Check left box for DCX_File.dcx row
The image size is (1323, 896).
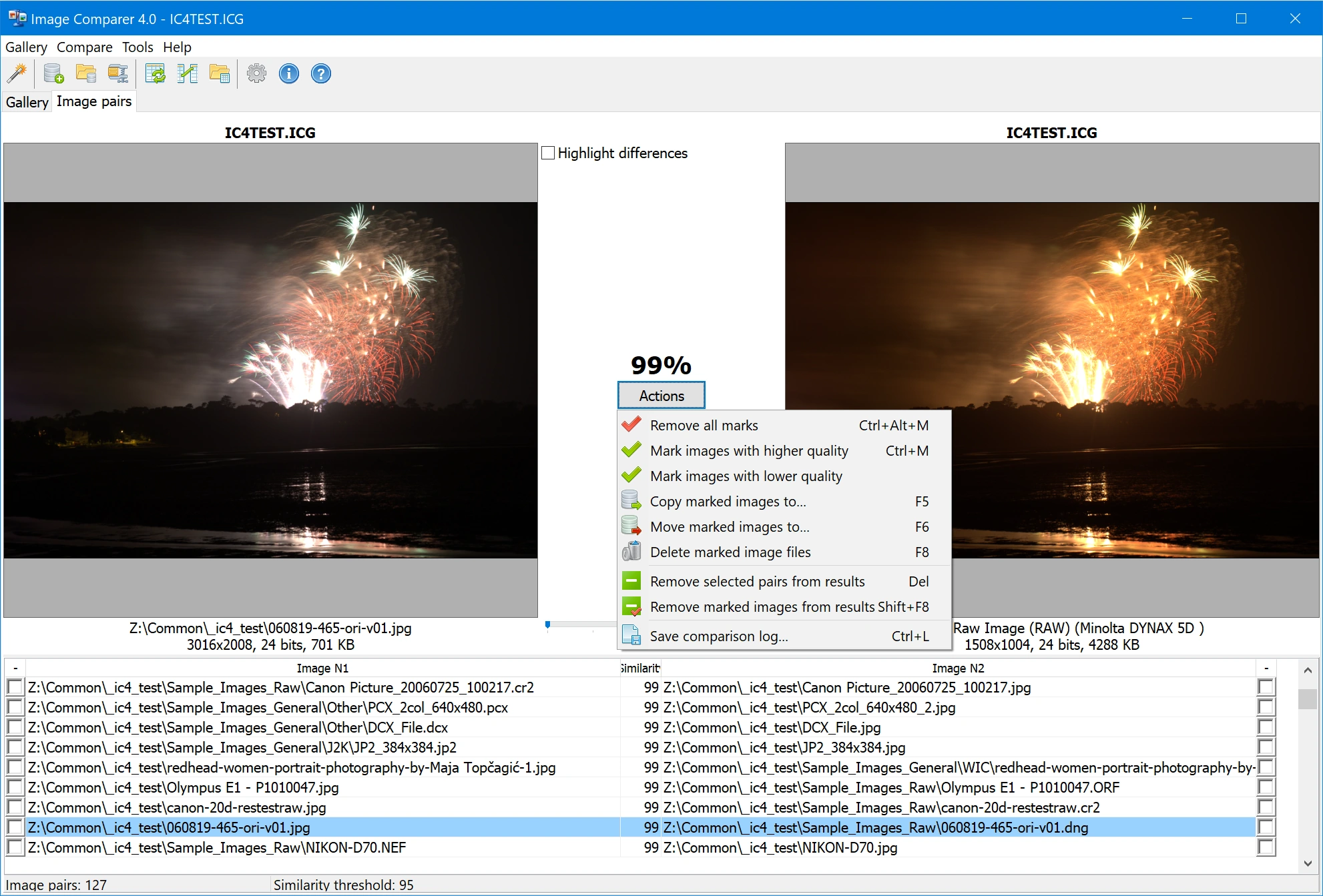pyautogui.click(x=15, y=727)
